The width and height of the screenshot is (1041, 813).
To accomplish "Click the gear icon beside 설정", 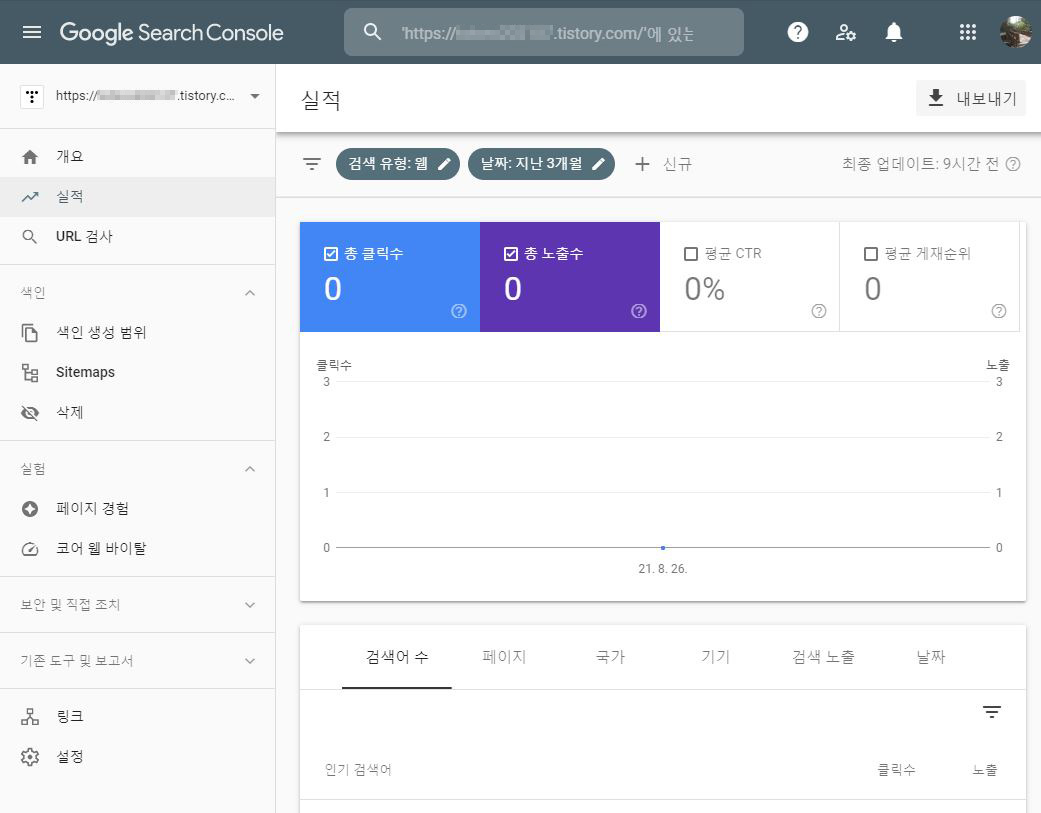I will click(x=30, y=757).
